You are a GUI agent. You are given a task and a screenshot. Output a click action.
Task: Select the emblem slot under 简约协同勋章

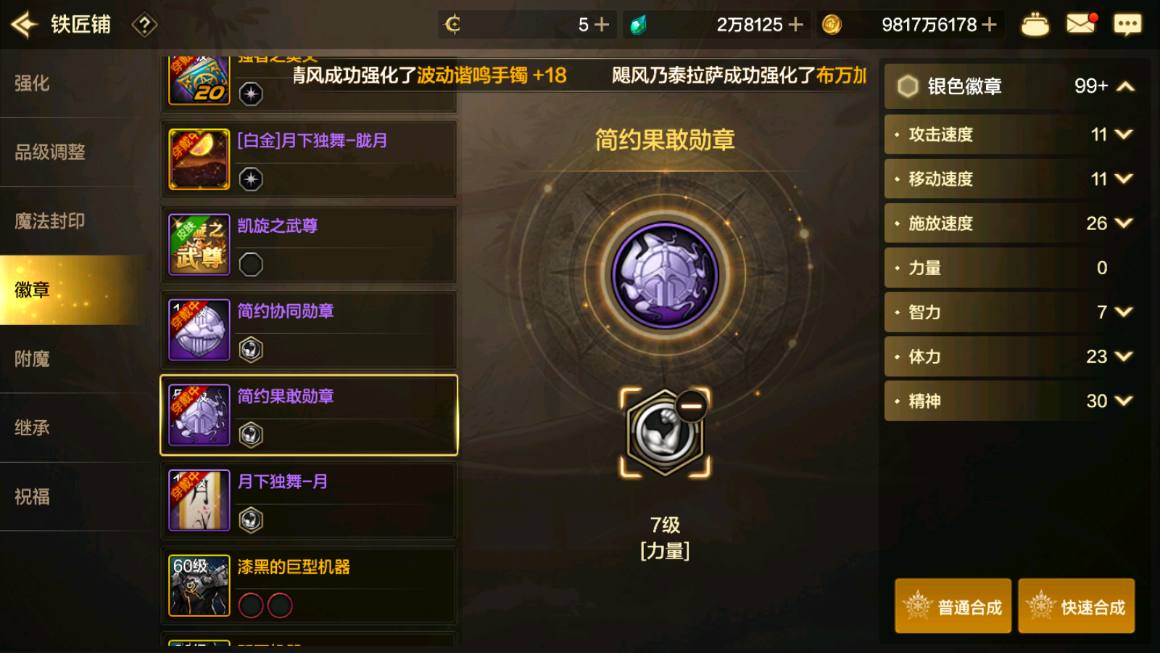(x=251, y=349)
